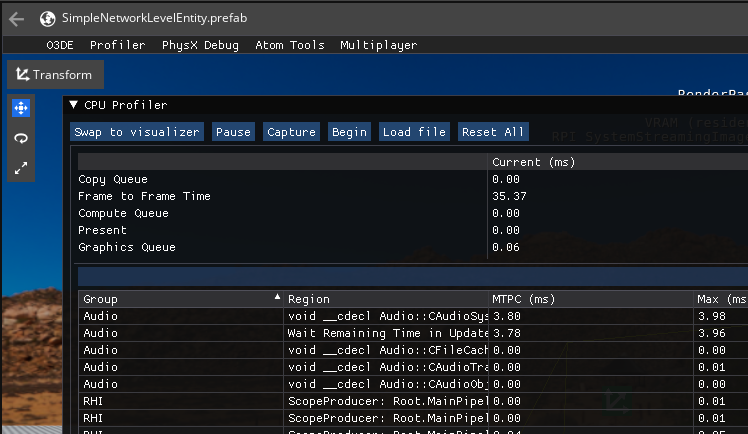Open the Transform mode button

pyautogui.click(x=55, y=75)
